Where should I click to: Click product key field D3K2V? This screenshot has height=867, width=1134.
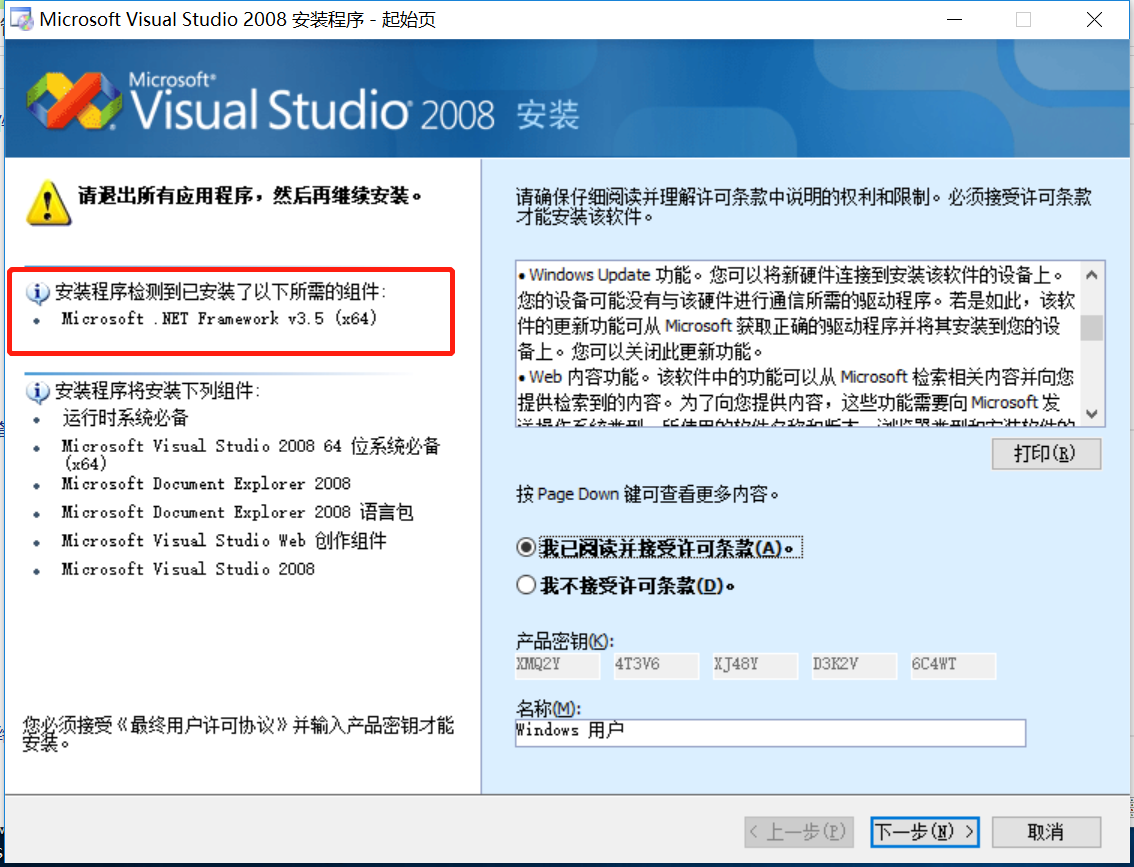pos(854,665)
